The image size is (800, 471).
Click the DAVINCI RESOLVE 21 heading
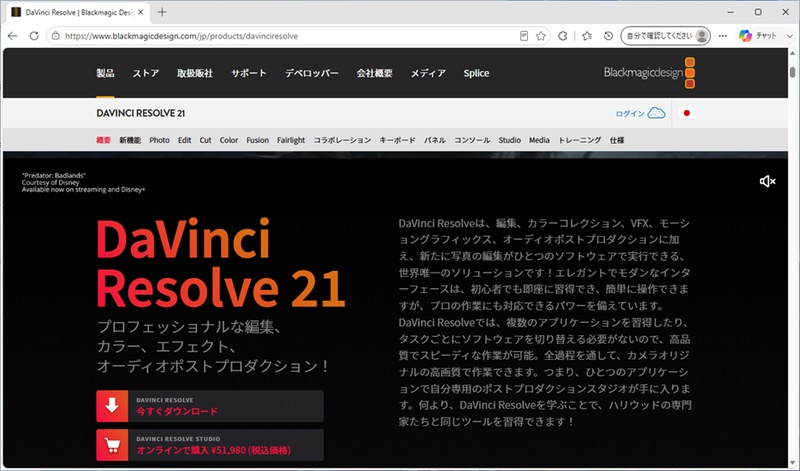tap(141, 113)
